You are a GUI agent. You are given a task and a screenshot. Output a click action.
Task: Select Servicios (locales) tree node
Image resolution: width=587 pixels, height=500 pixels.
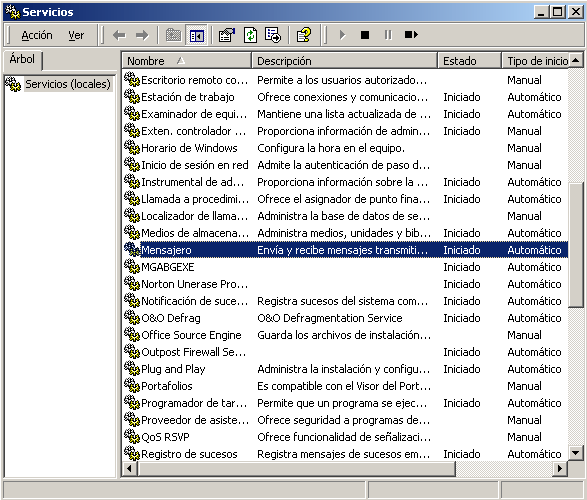(x=67, y=84)
